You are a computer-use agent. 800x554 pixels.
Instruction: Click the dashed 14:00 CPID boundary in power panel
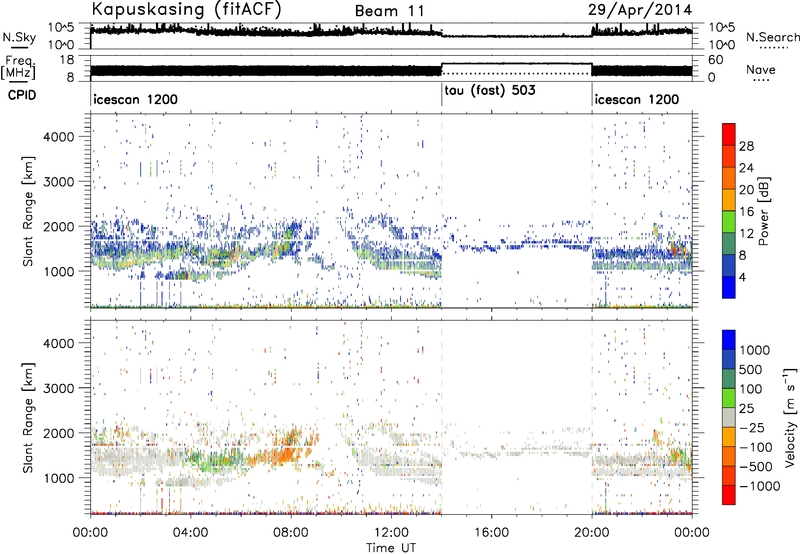(442, 211)
